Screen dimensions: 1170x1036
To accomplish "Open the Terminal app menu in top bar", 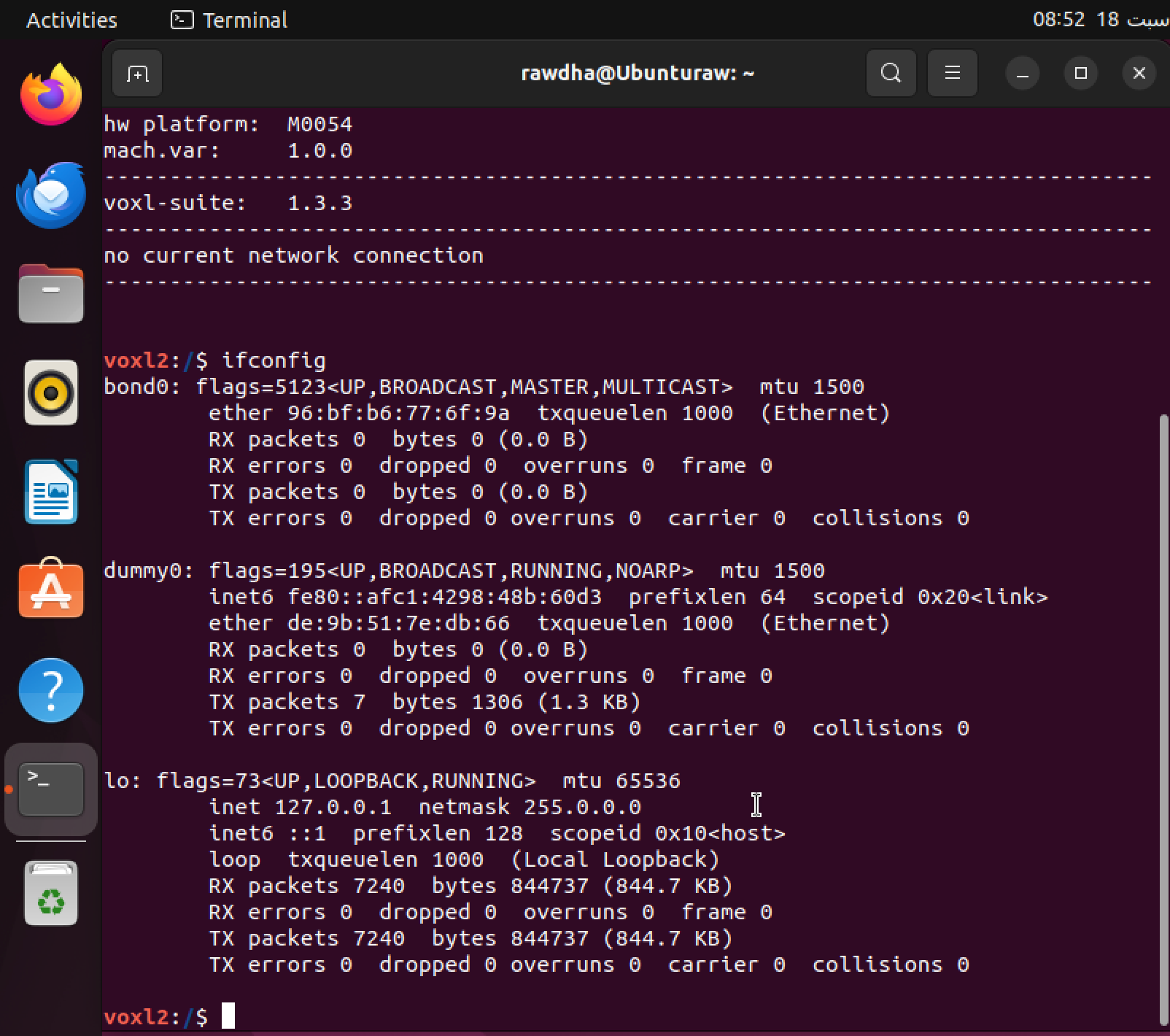I will pyautogui.click(x=230, y=20).
